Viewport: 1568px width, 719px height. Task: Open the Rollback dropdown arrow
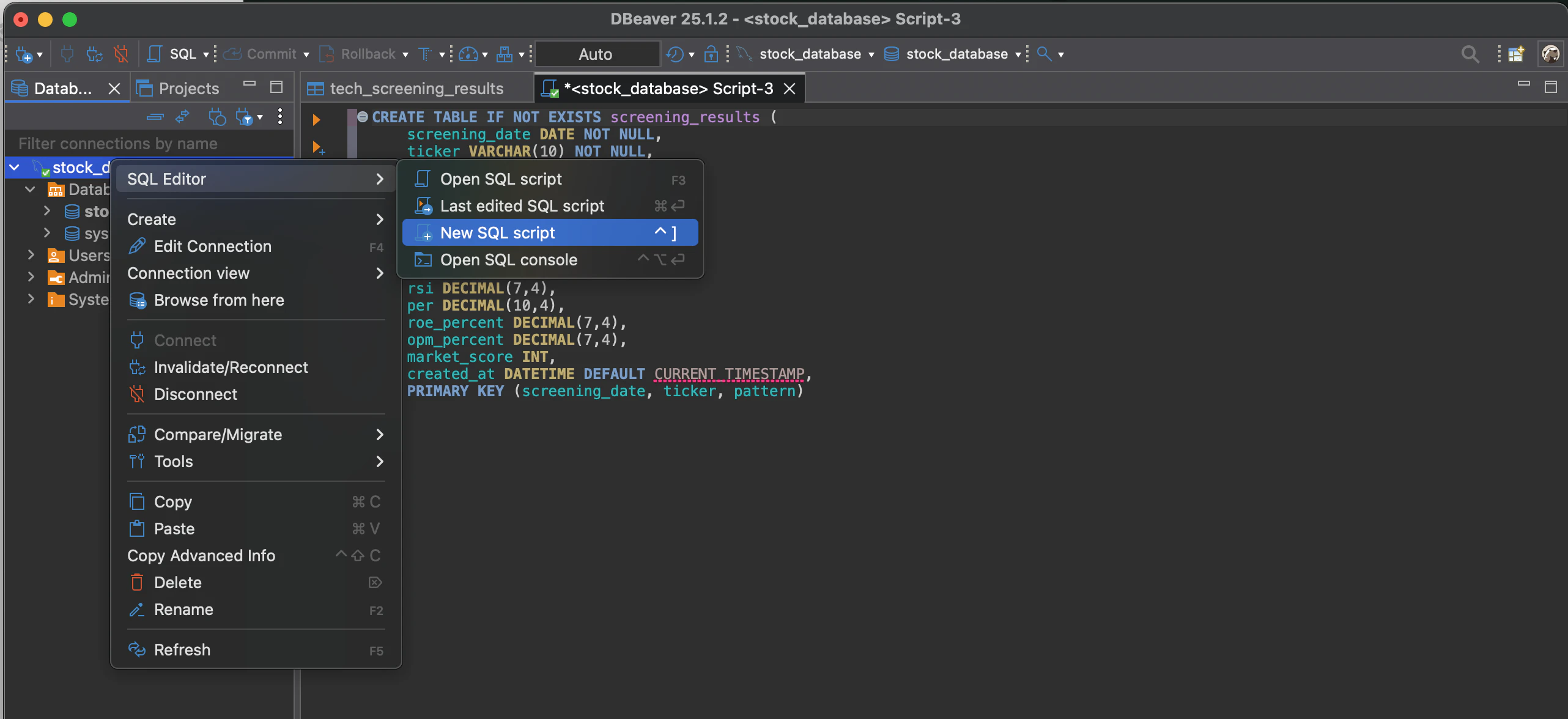click(405, 54)
